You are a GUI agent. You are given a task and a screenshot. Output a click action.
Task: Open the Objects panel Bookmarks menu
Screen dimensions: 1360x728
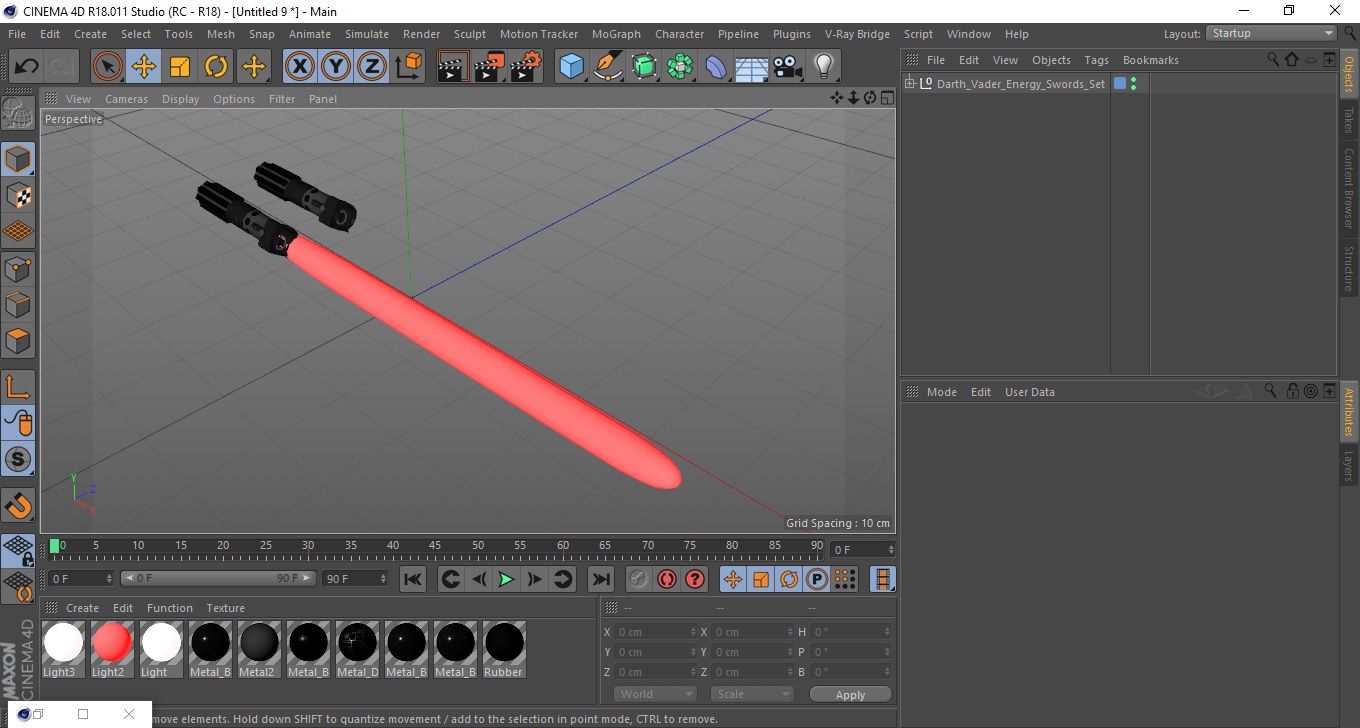click(x=1150, y=60)
